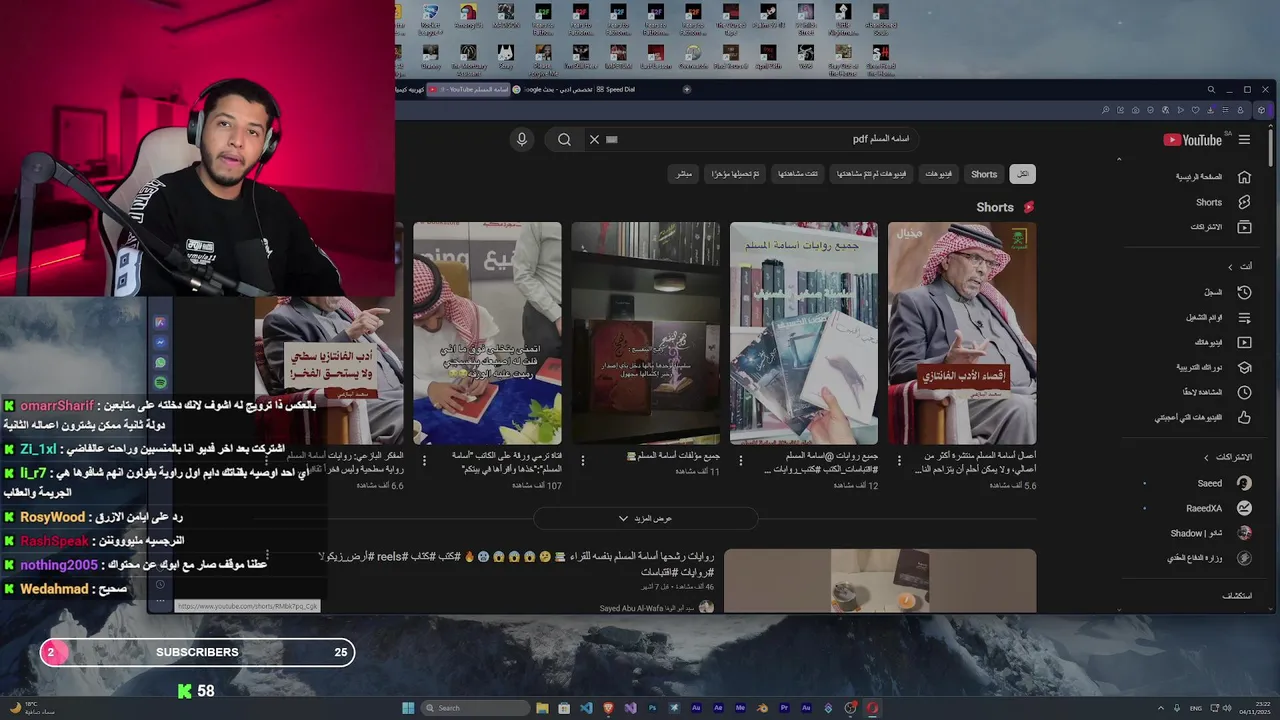The height and width of the screenshot is (720, 1280).
Task: Open Home icon in YouTube sidebar
Action: tap(1244, 177)
